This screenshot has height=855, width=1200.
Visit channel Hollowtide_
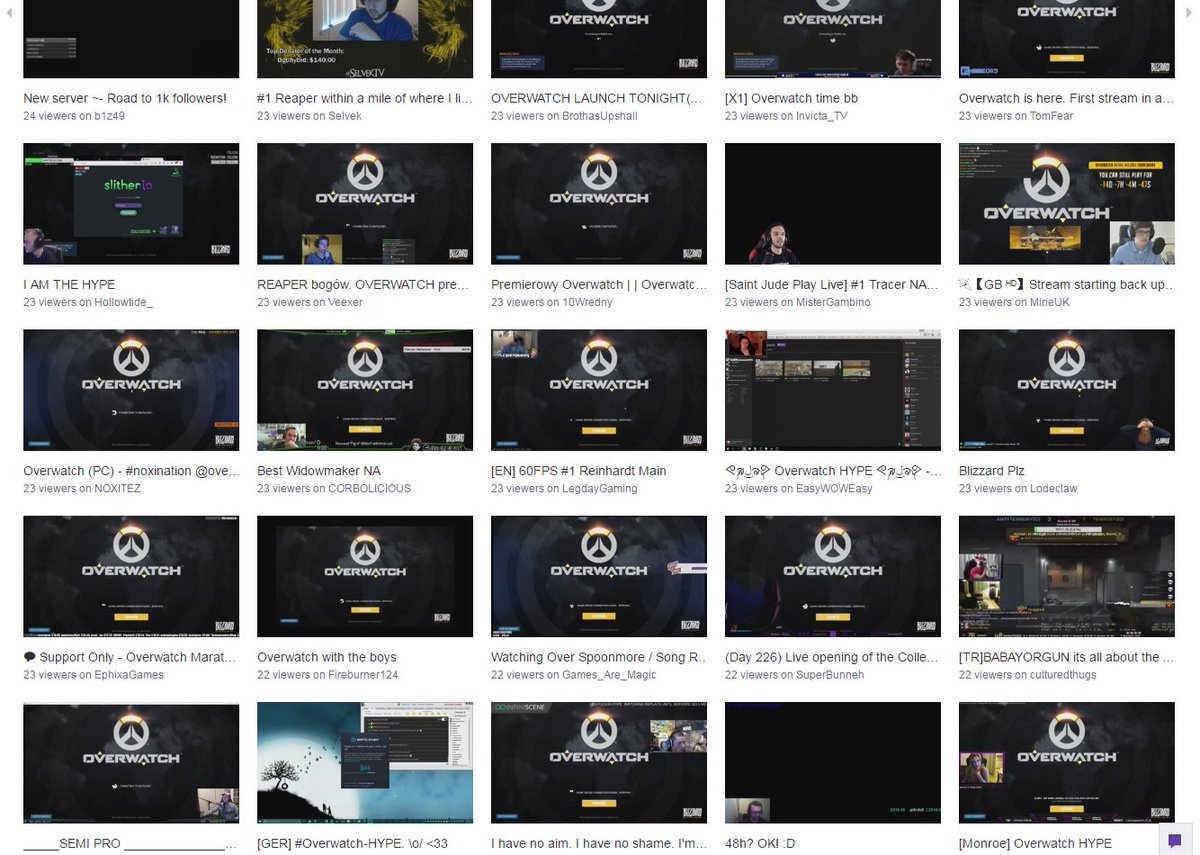tap(125, 302)
